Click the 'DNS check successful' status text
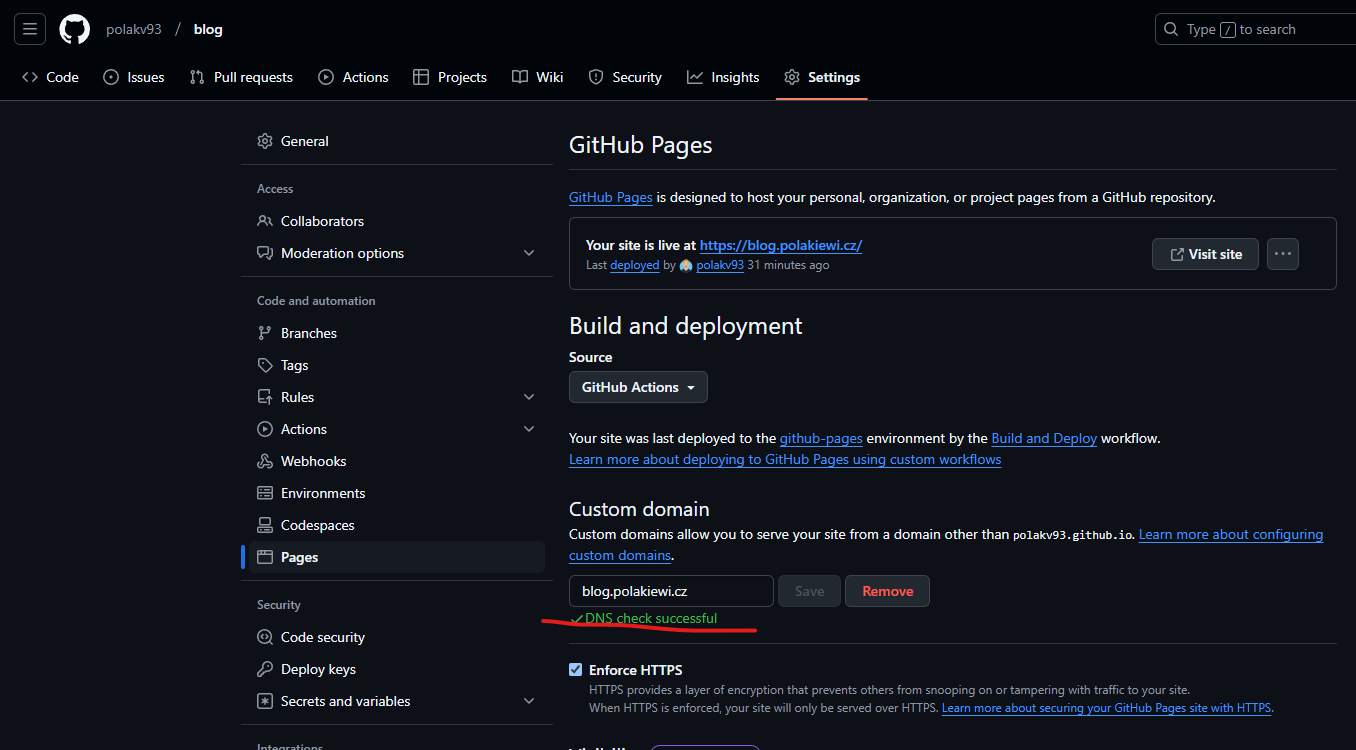 point(651,618)
